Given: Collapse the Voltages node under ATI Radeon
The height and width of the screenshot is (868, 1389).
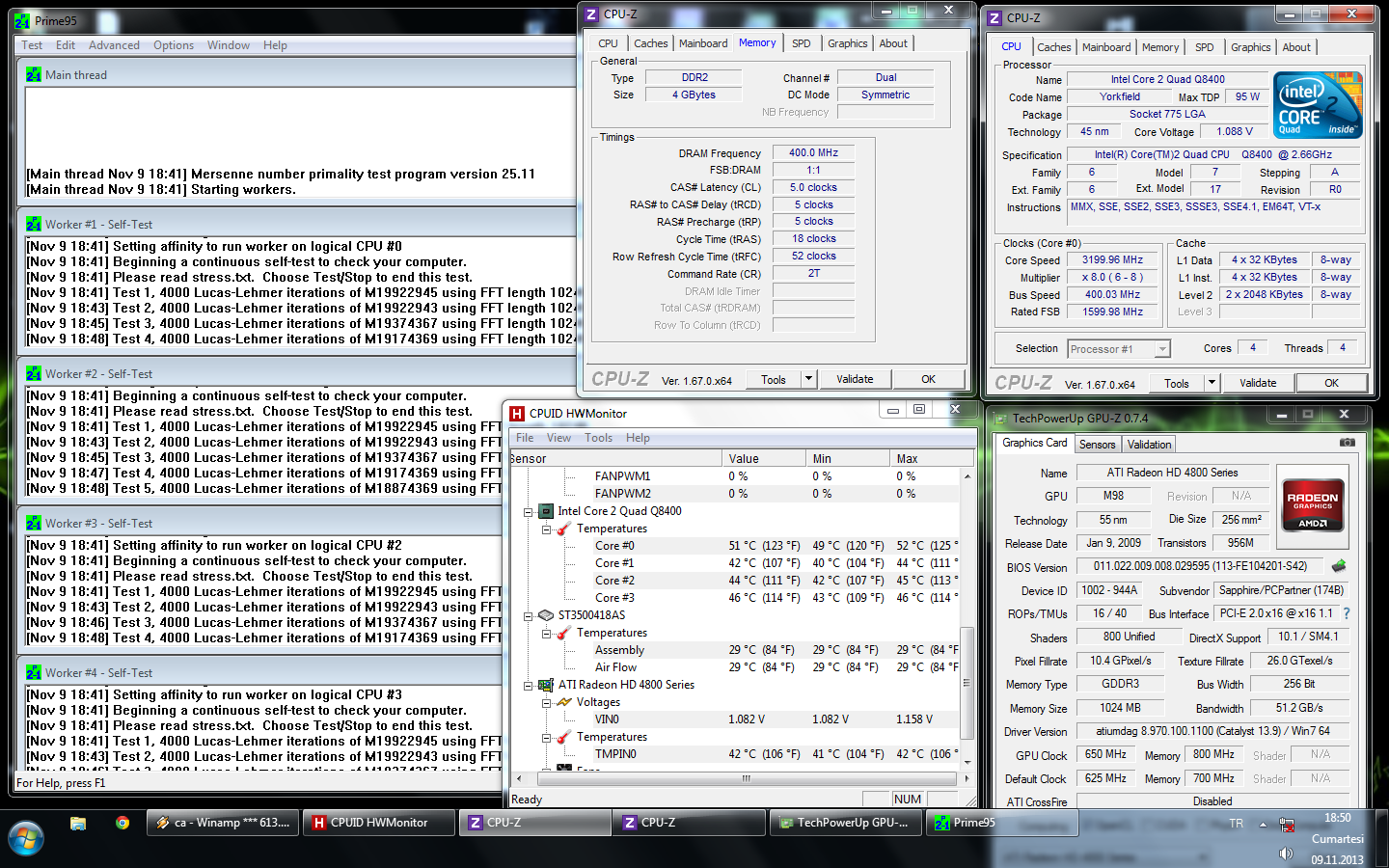Looking at the screenshot, I should tap(546, 703).
